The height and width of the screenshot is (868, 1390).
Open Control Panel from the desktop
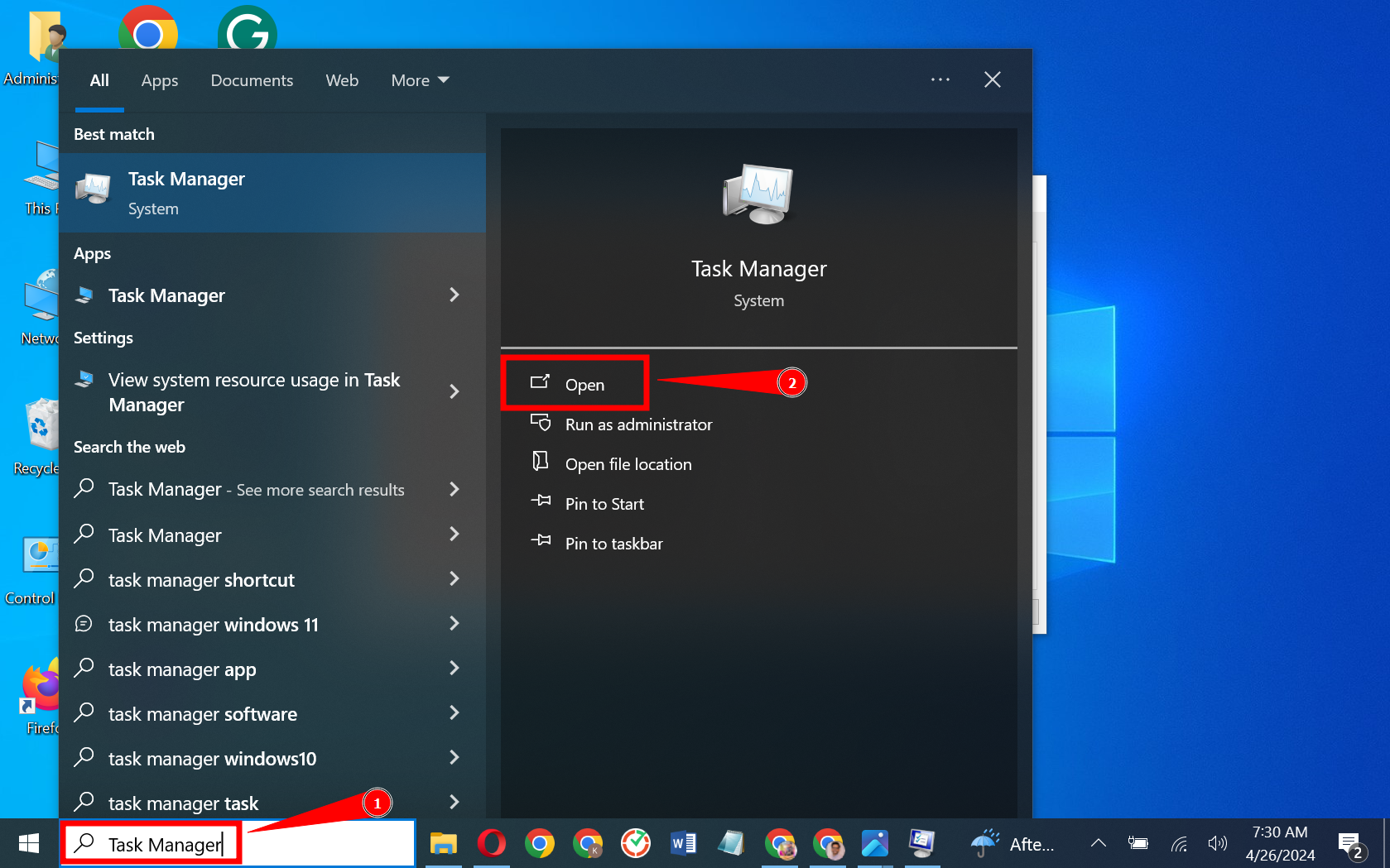point(31,554)
